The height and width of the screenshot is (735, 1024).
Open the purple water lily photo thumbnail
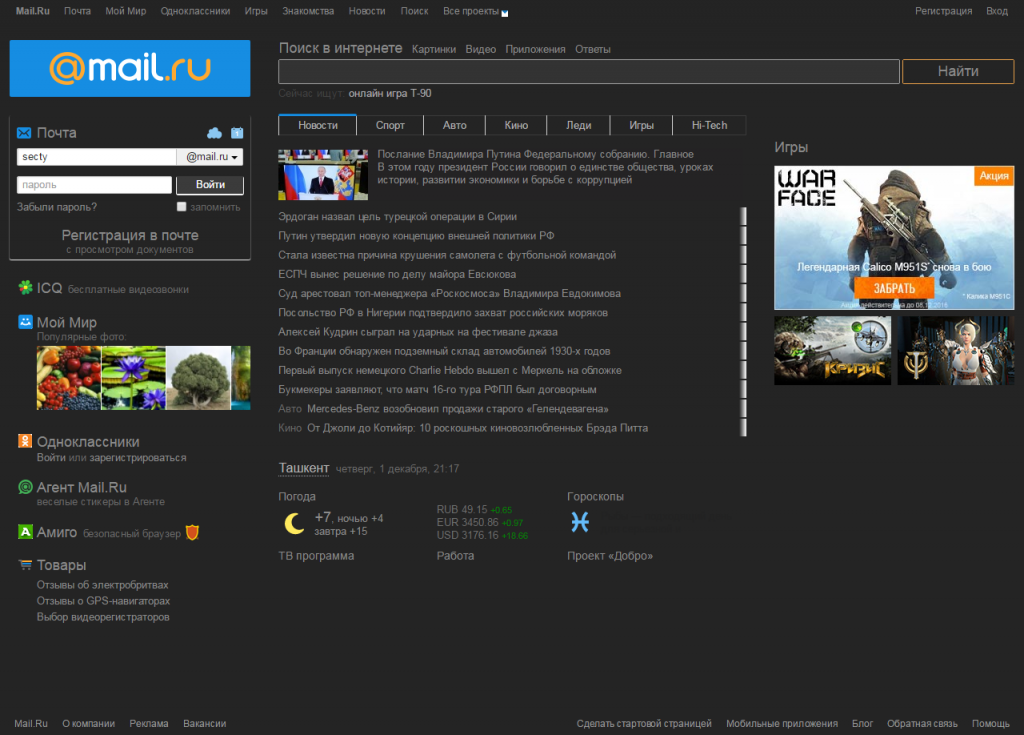pyautogui.click(x=133, y=378)
